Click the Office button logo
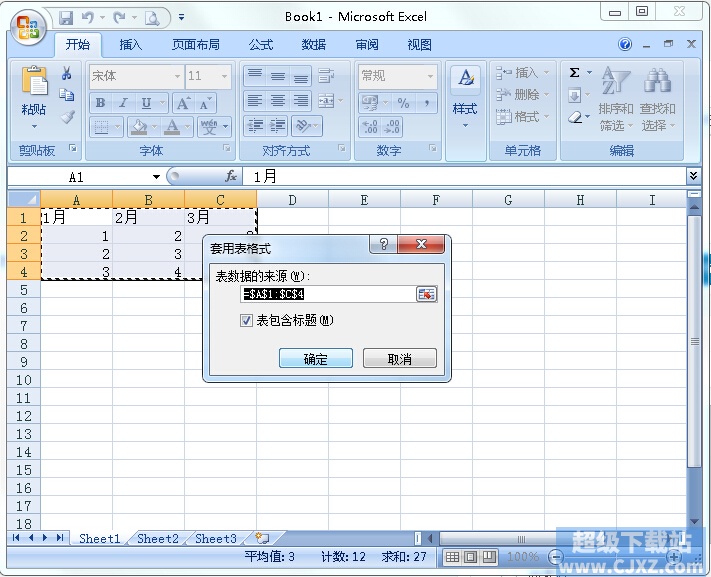Screen dimensions: 711x577 (x=29, y=27)
